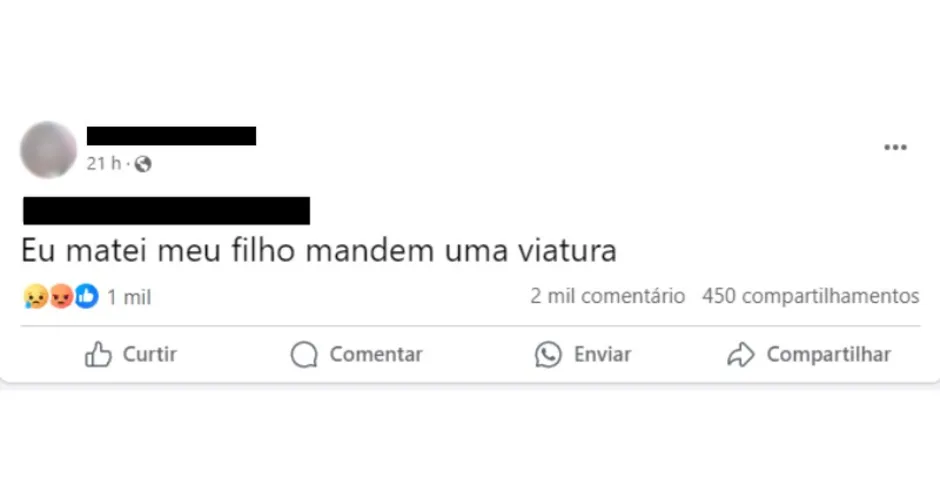
Task: Click the blue like reaction emoji
Action: 86,297
